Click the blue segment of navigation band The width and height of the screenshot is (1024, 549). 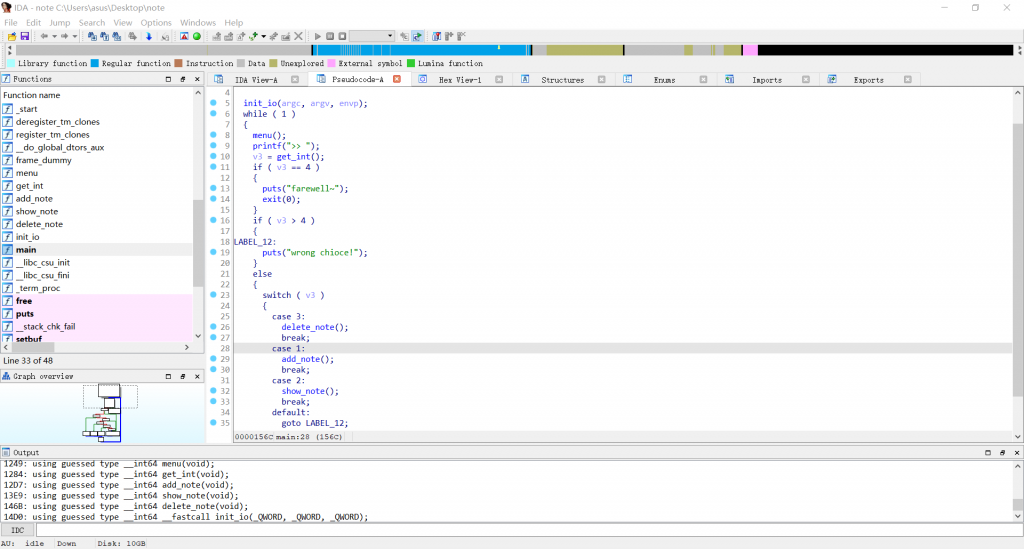(421, 50)
